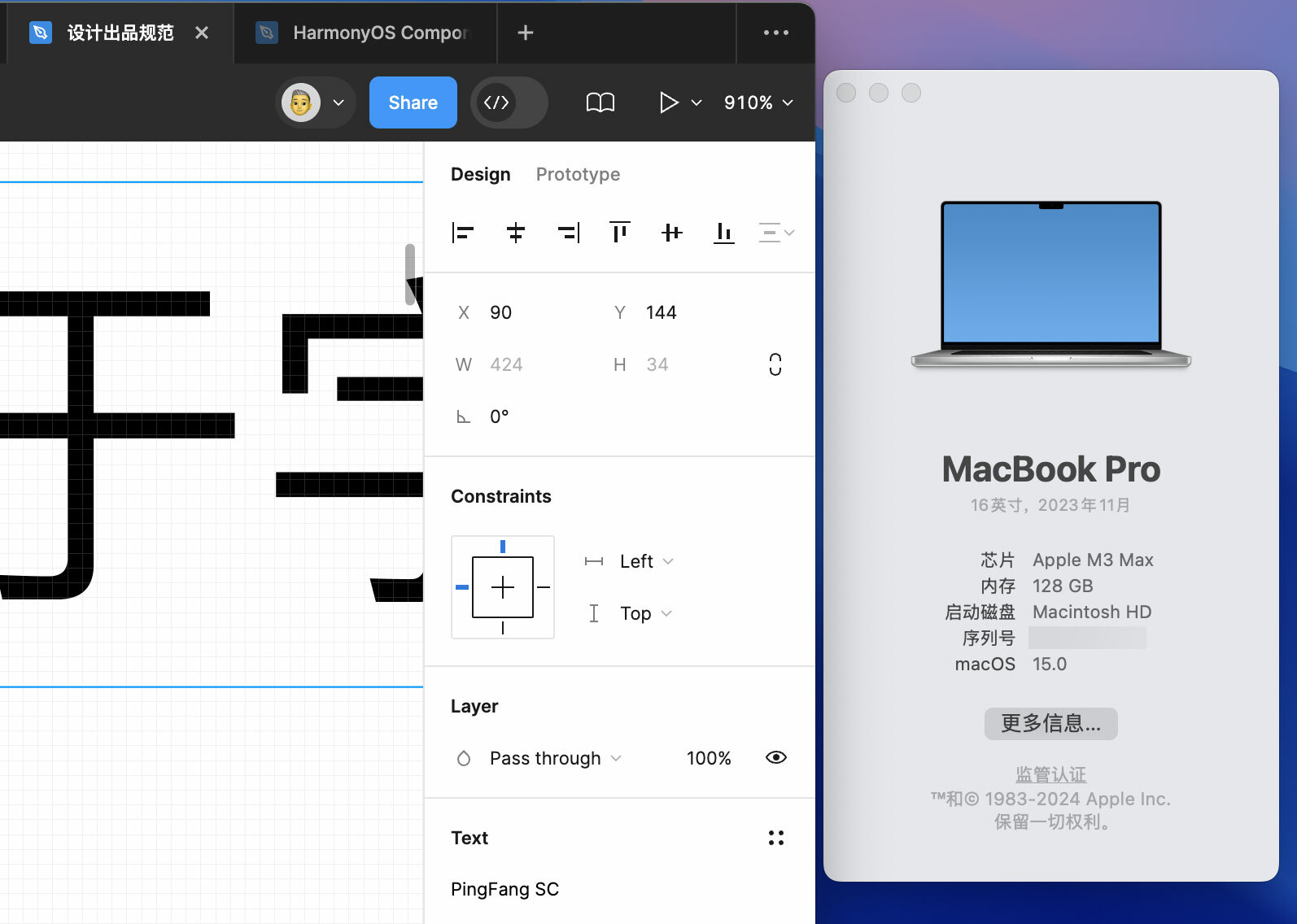Toggle Dev Mode switch
Viewport: 1297px width, 924px height.
coord(509,102)
